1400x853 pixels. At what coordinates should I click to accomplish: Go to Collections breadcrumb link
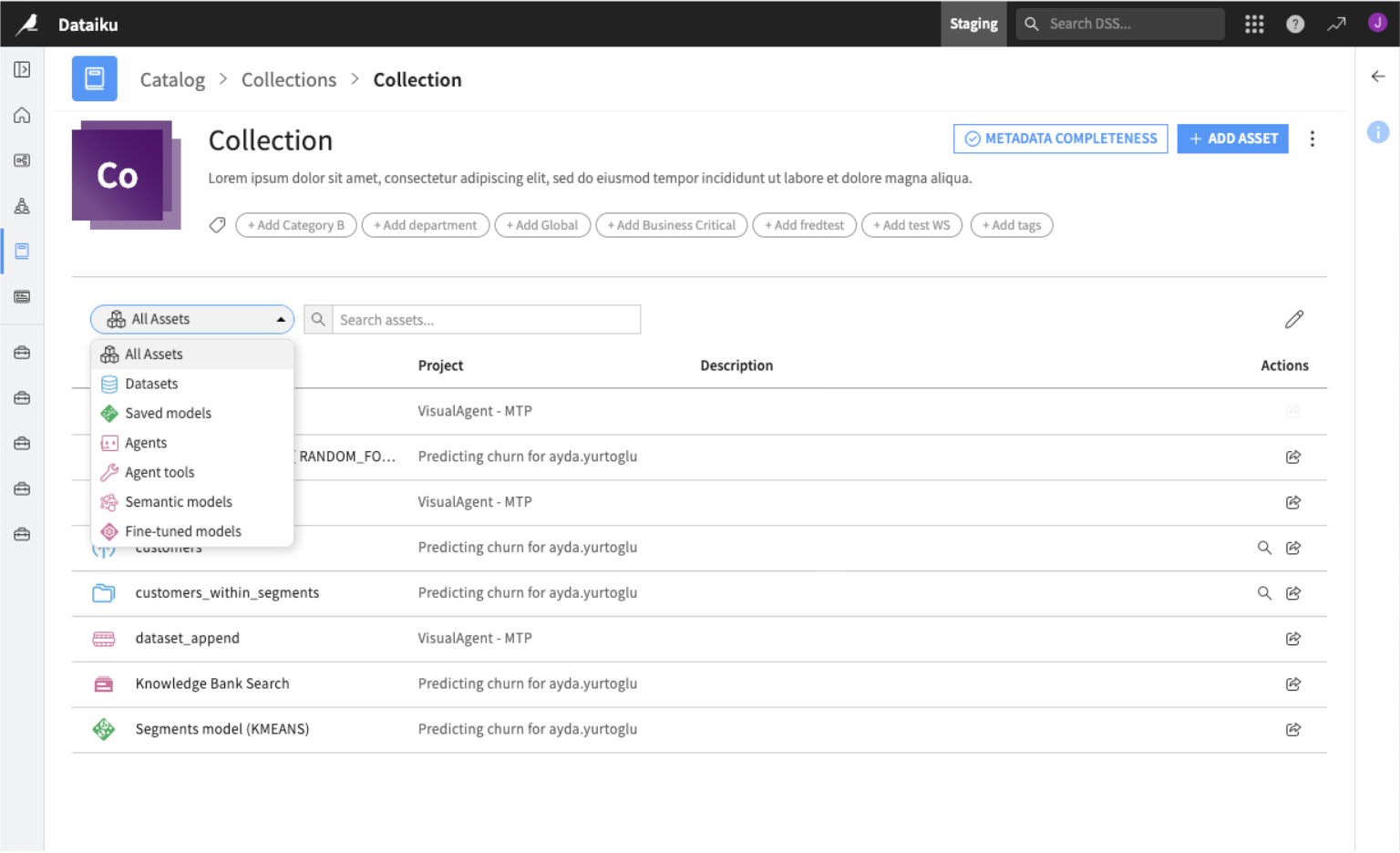[x=289, y=80]
